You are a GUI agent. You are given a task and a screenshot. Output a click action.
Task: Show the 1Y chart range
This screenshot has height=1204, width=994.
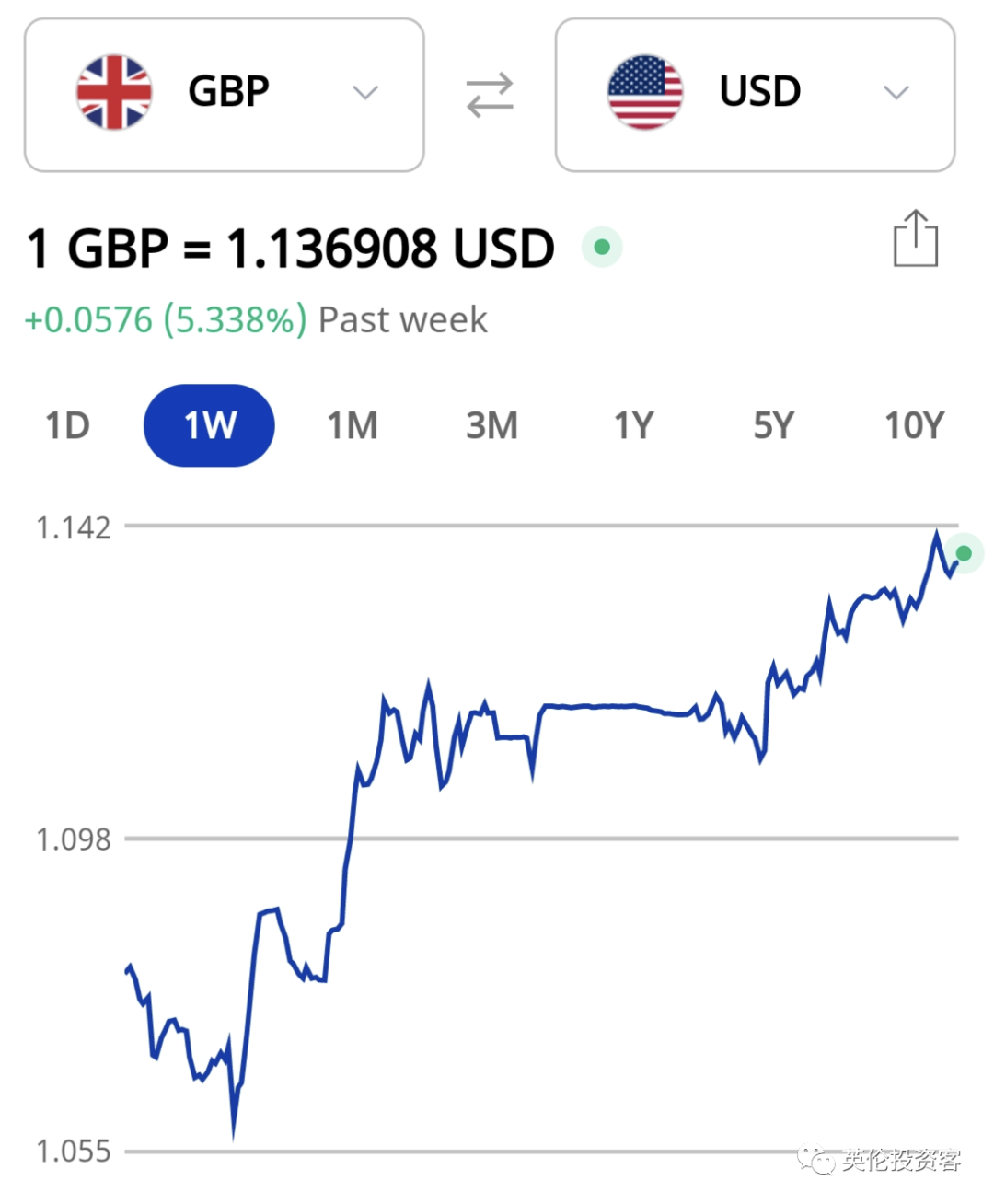pos(633,425)
